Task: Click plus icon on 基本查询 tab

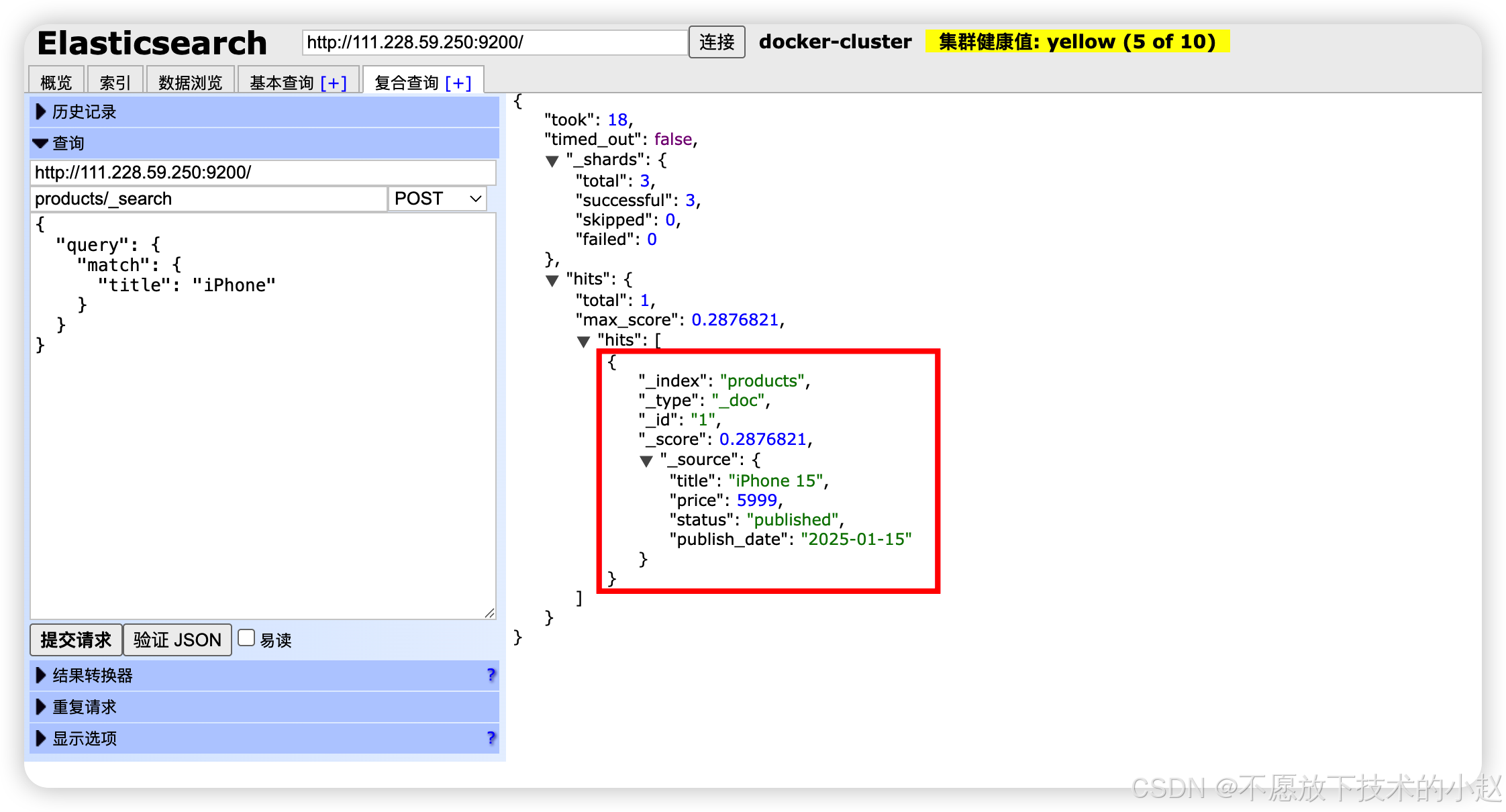Action: 334,83
